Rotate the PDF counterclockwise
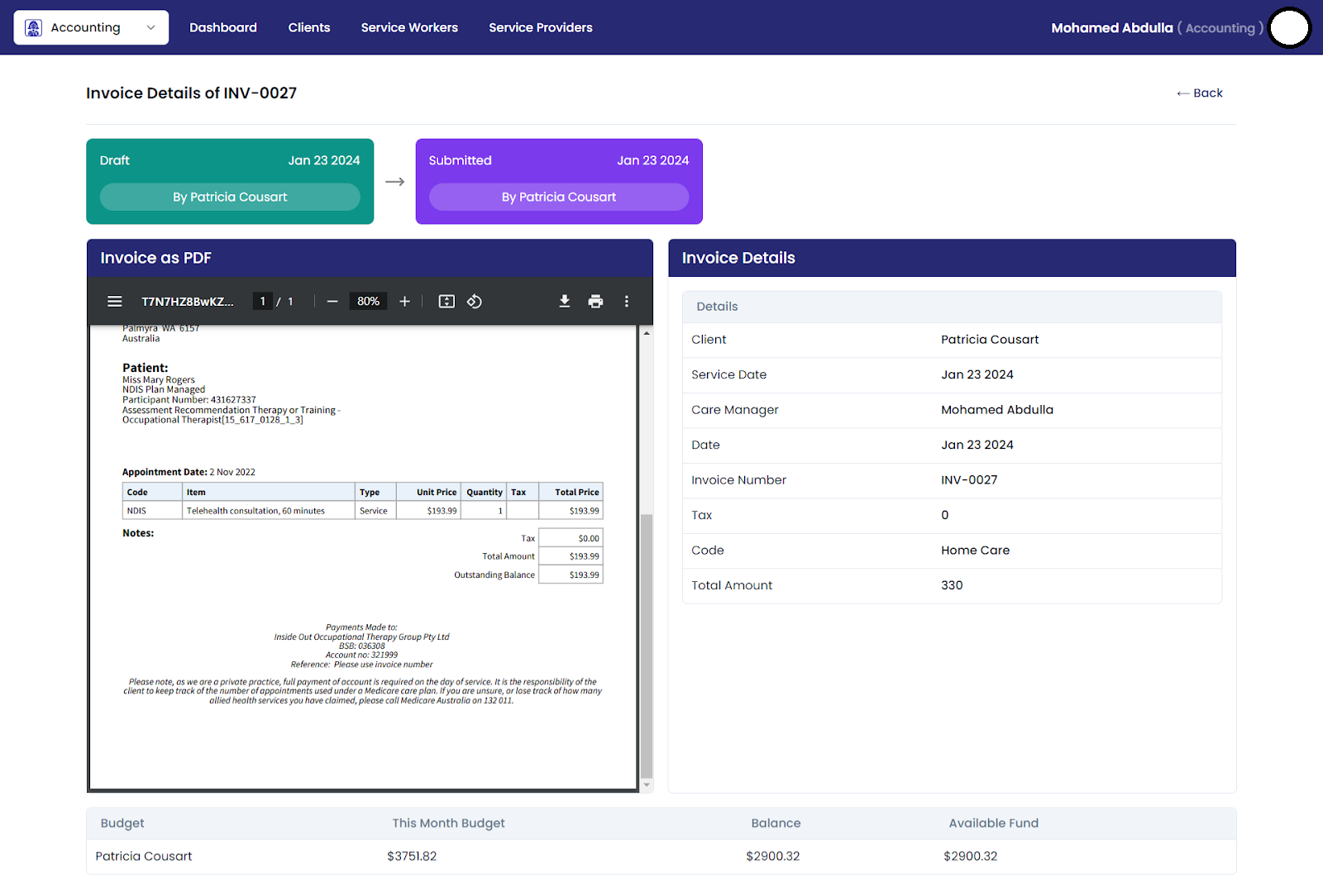1323x896 pixels. 475,302
